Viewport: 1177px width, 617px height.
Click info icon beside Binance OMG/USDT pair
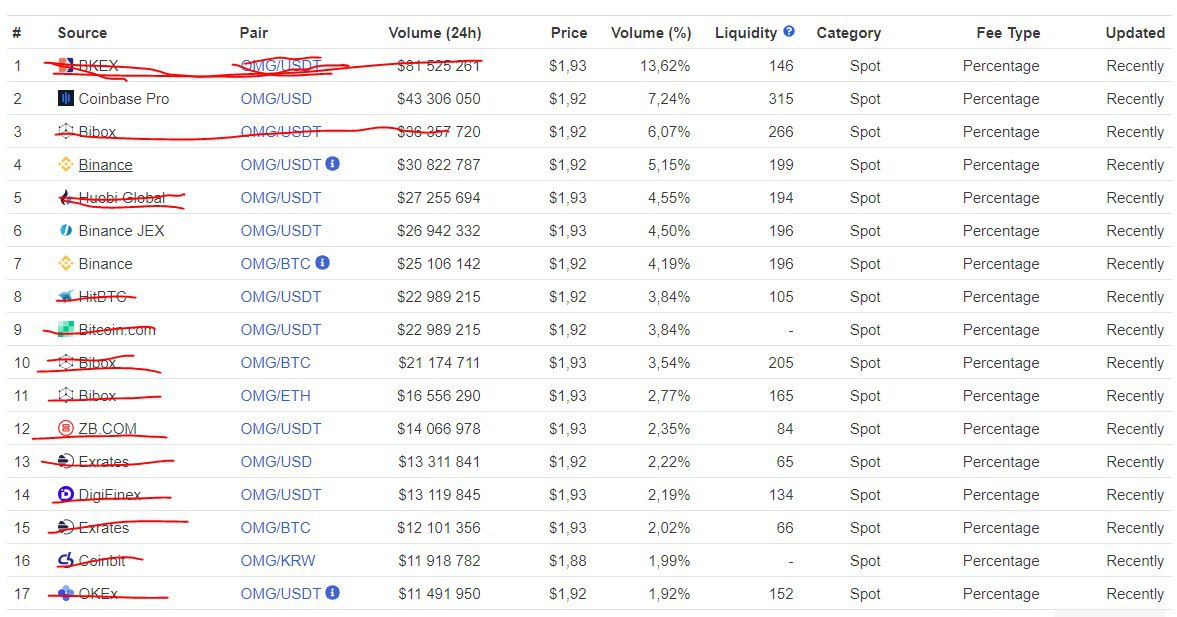coord(333,164)
